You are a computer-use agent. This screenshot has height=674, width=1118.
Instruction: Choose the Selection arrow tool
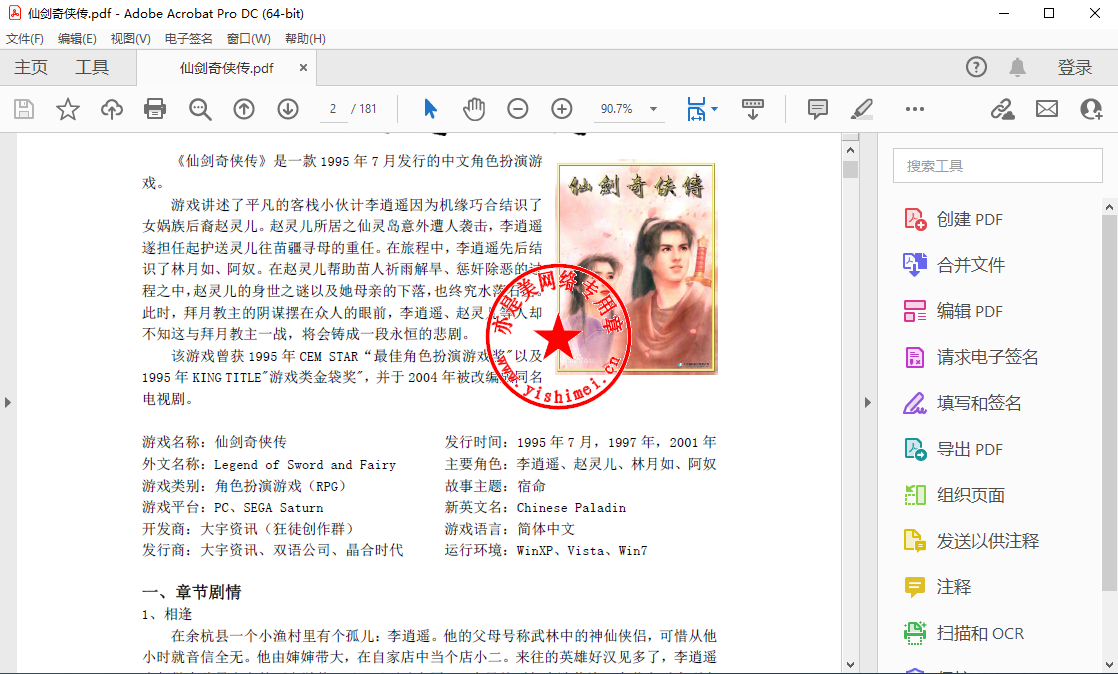pyautogui.click(x=430, y=109)
